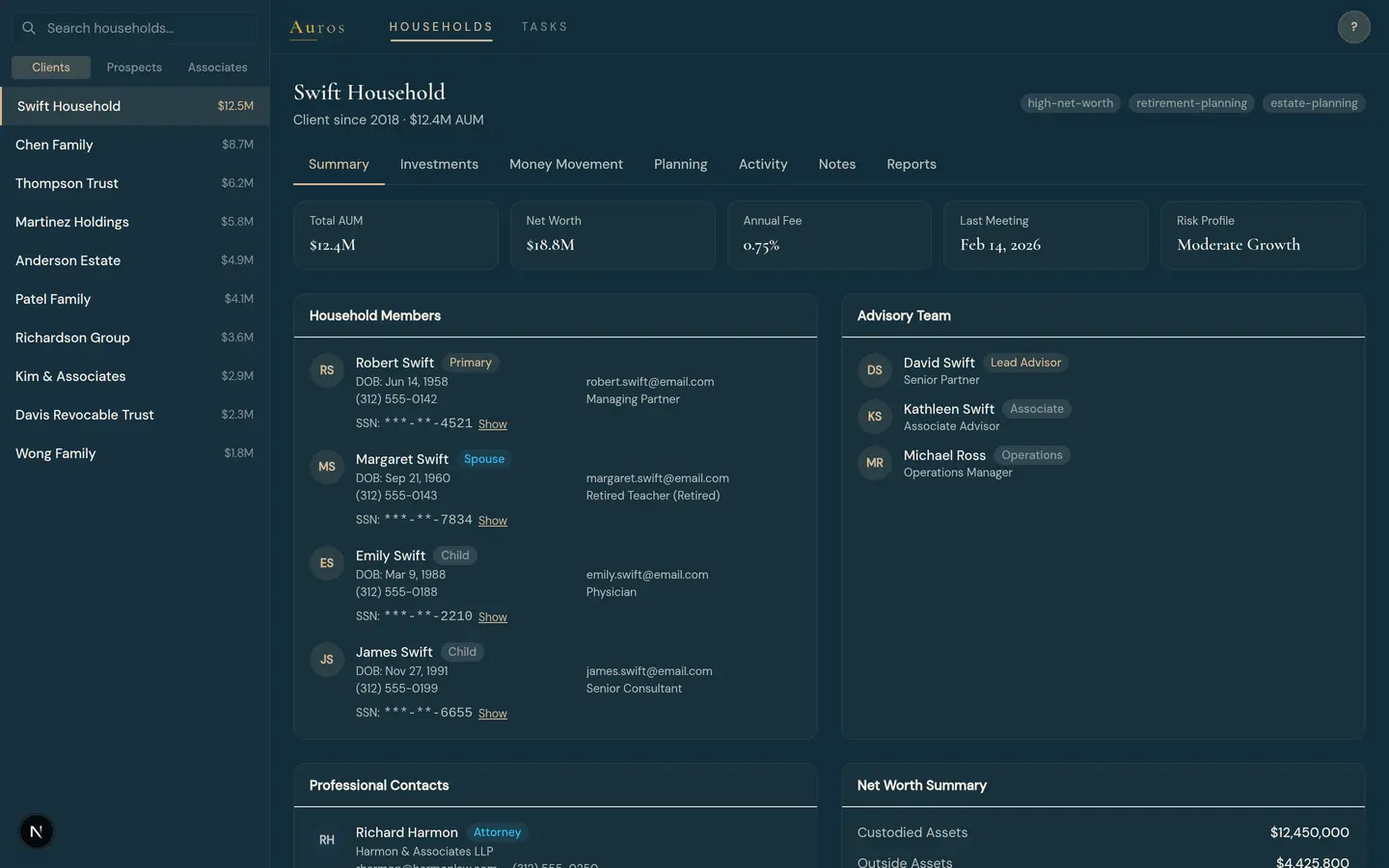Image resolution: width=1389 pixels, height=868 pixels.
Task: Open the Reports tab
Action: 912,165
